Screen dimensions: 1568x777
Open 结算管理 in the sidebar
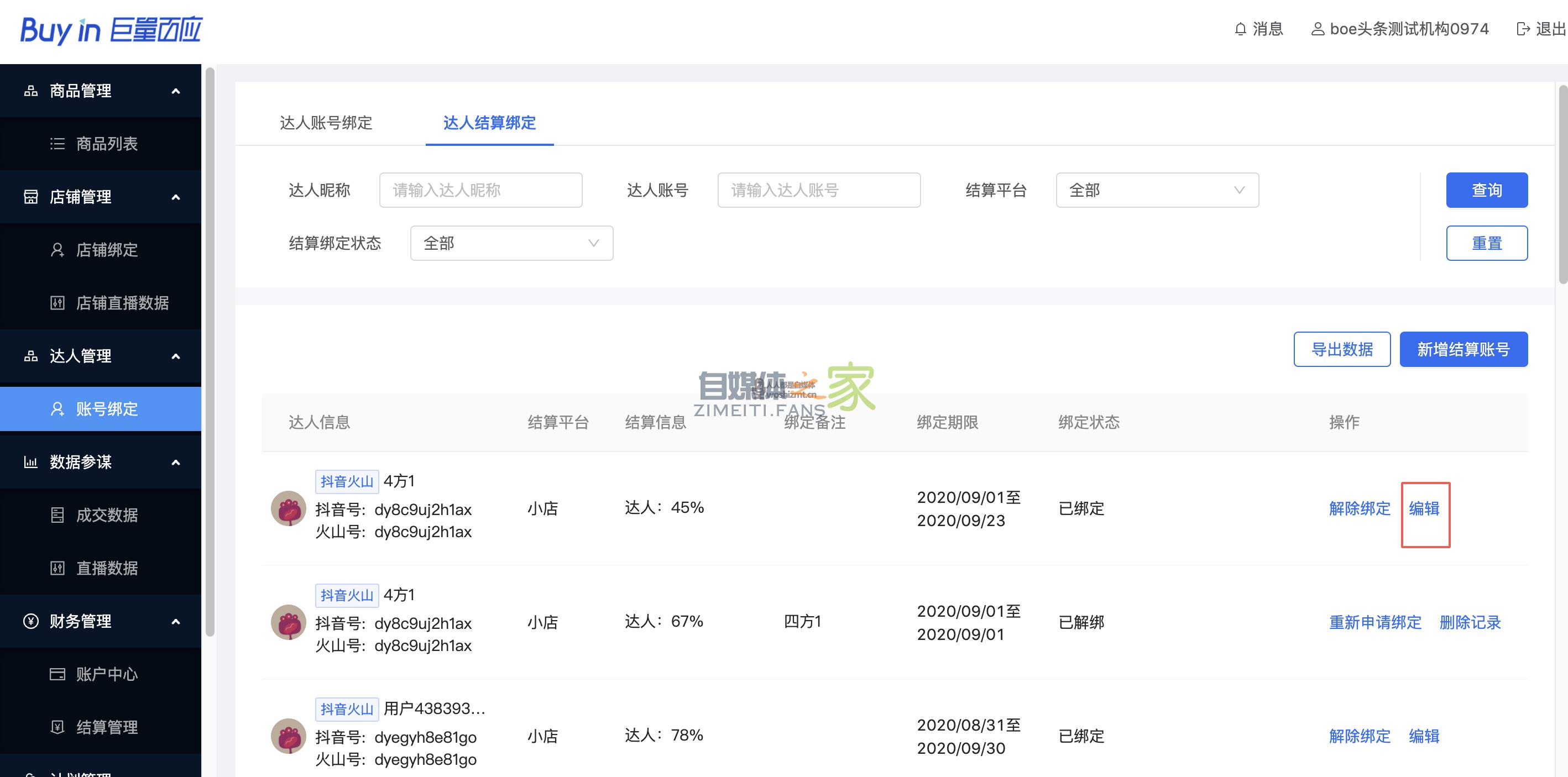point(107,727)
